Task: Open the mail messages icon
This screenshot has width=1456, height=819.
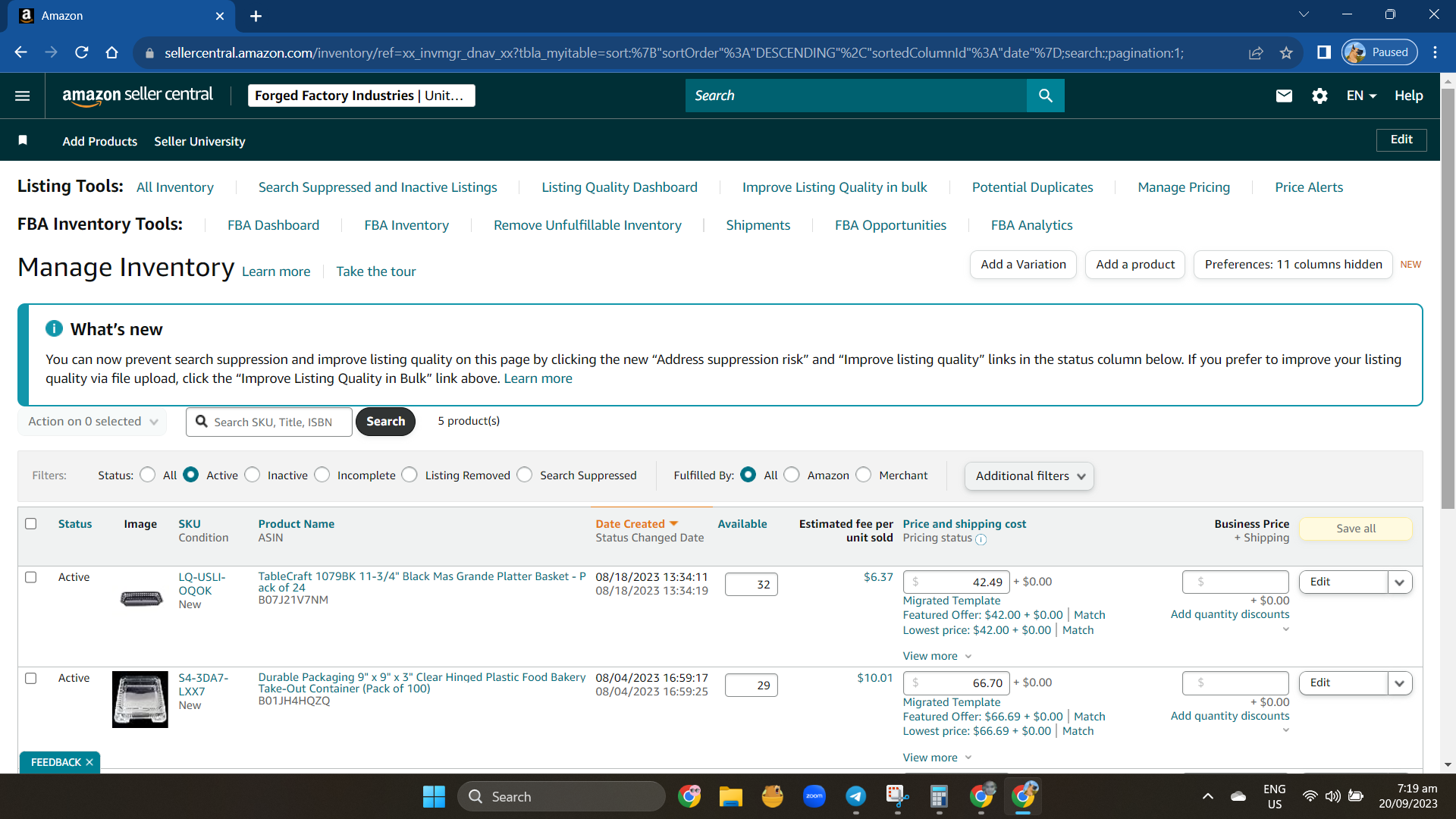Action: (1284, 96)
